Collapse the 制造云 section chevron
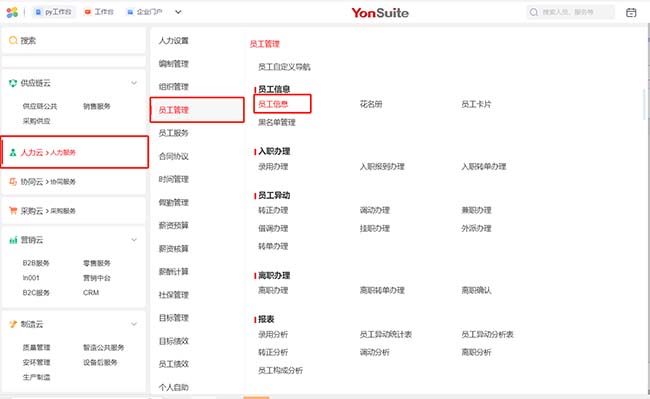650x399 pixels. pyautogui.click(x=134, y=324)
